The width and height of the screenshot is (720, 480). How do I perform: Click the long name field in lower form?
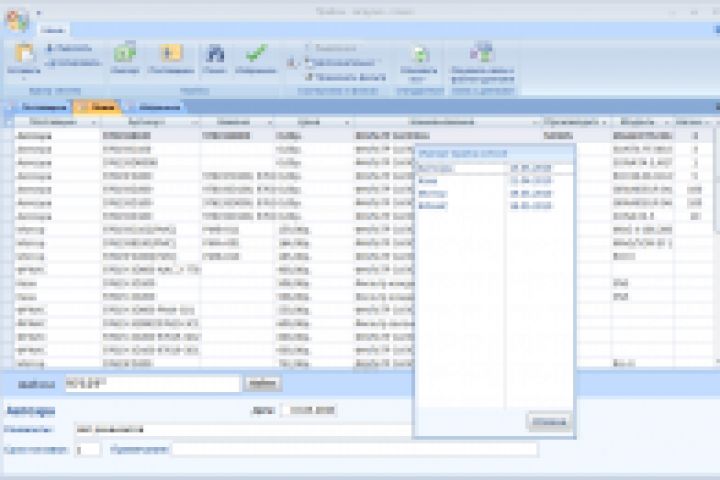click(x=243, y=430)
